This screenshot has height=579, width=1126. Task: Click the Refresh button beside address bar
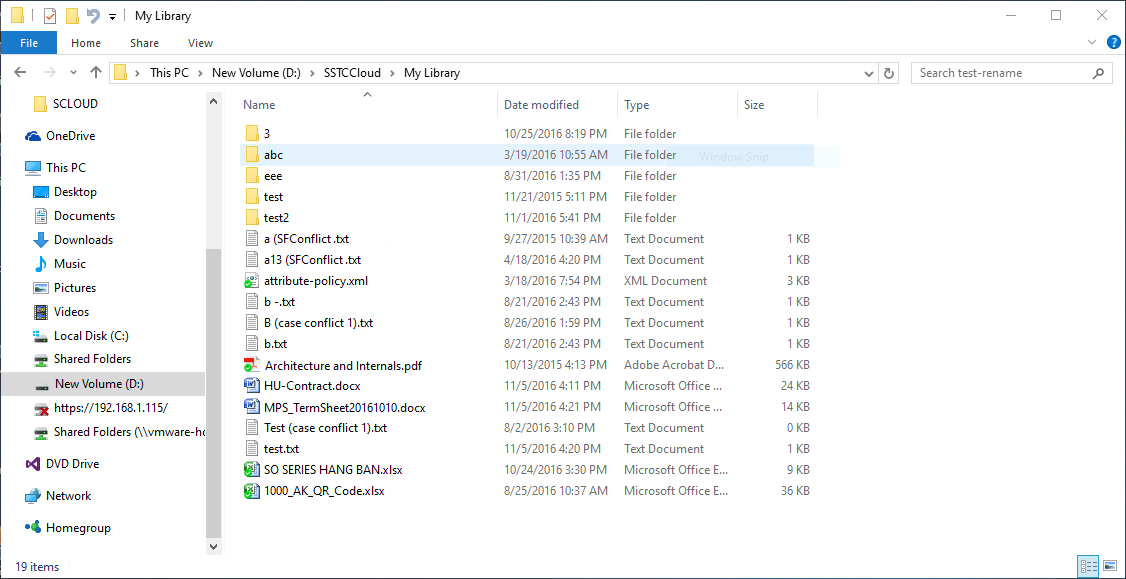[890, 73]
